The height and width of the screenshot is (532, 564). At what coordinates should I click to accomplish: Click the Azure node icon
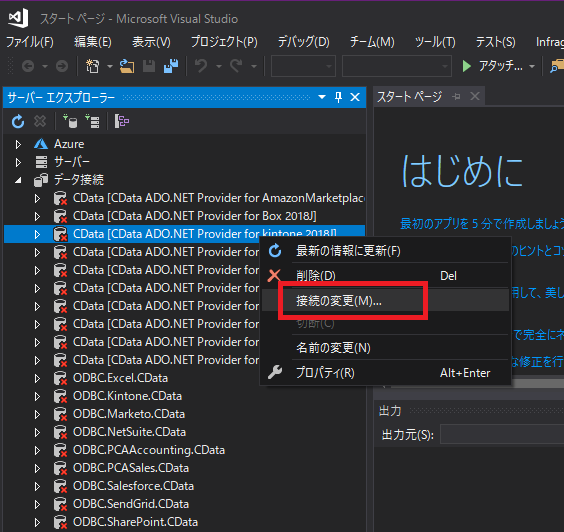pyautogui.click(x=41, y=144)
